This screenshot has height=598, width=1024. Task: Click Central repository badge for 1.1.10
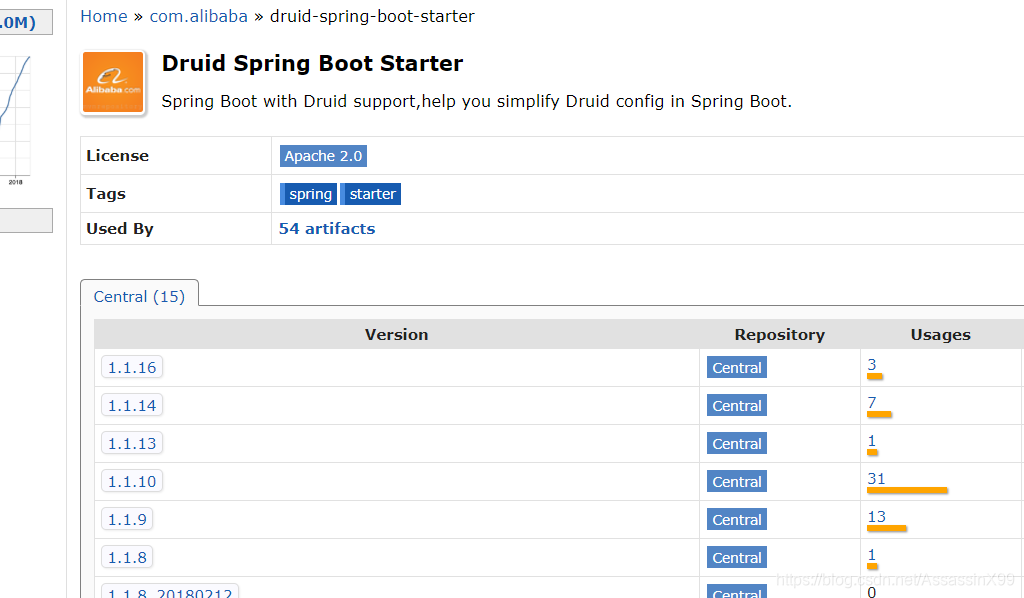click(x=737, y=481)
